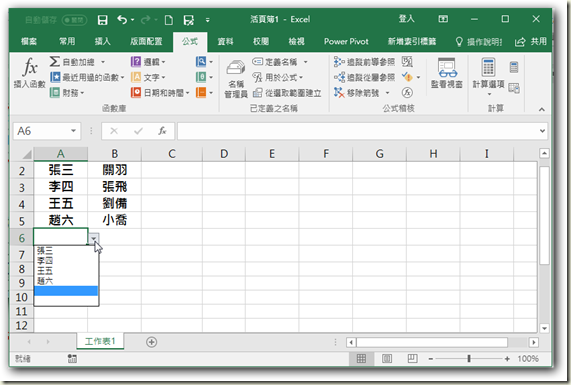The image size is (571, 385).
Task: Click the Evaluate Formula icon
Action: (x=407, y=93)
